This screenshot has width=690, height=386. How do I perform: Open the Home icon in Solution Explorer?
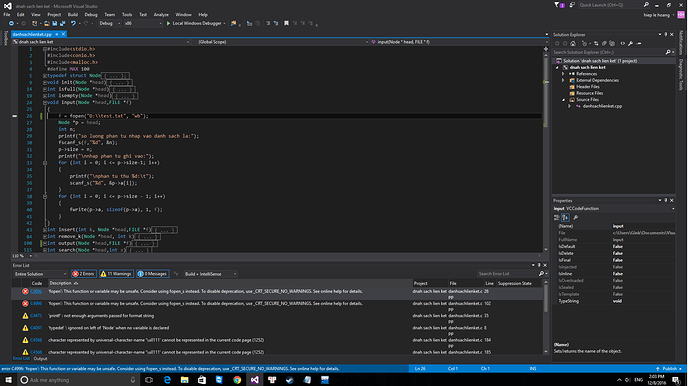573,44
